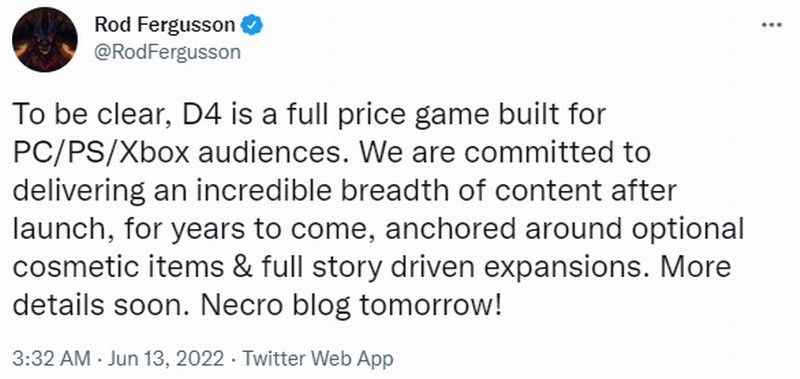Select the words "content after"
The image size is (800, 379).
pyautogui.click(x=585, y=190)
